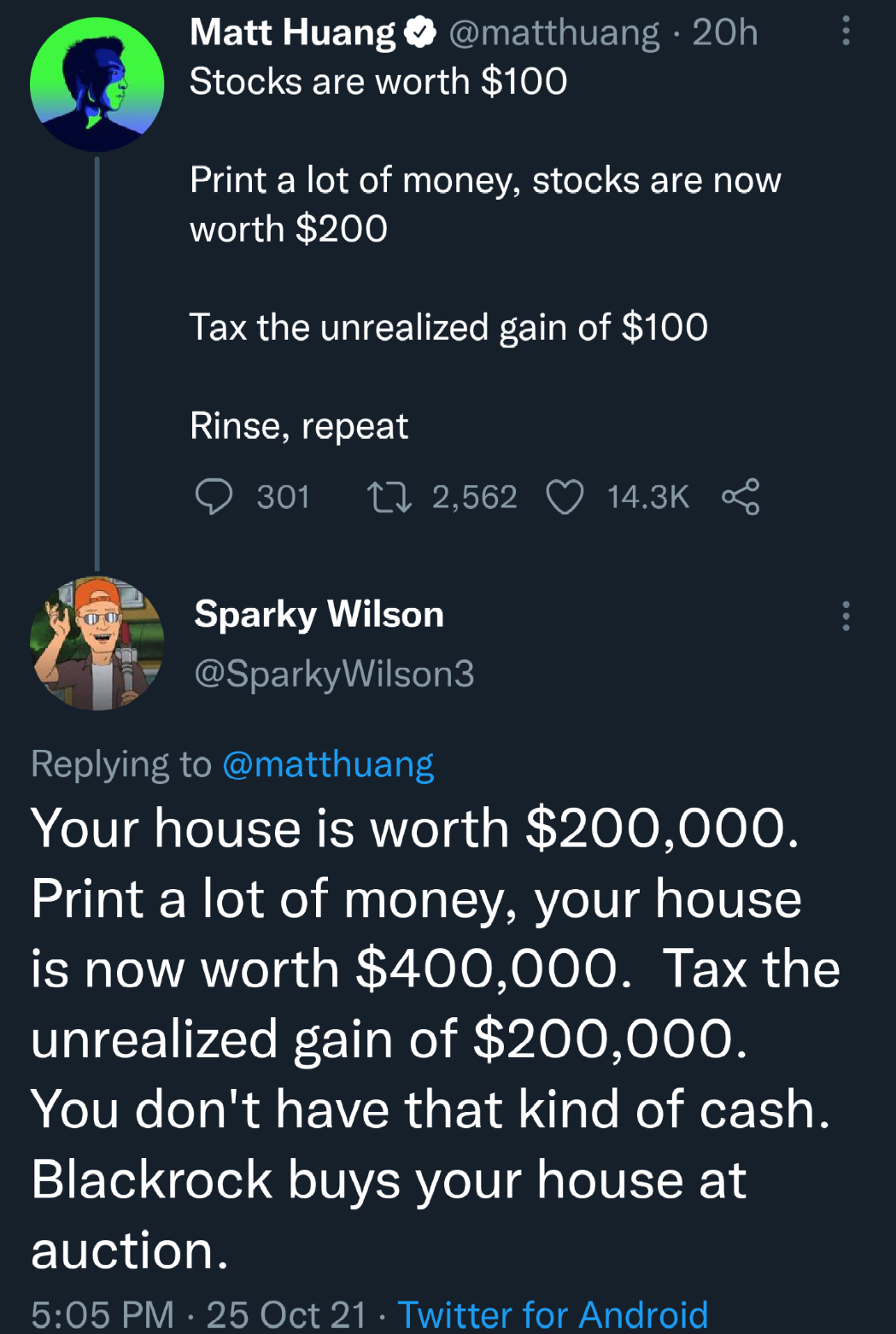This screenshot has height=1334, width=896.
Task: Open the Sparky Wilson display name
Action: point(319,614)
